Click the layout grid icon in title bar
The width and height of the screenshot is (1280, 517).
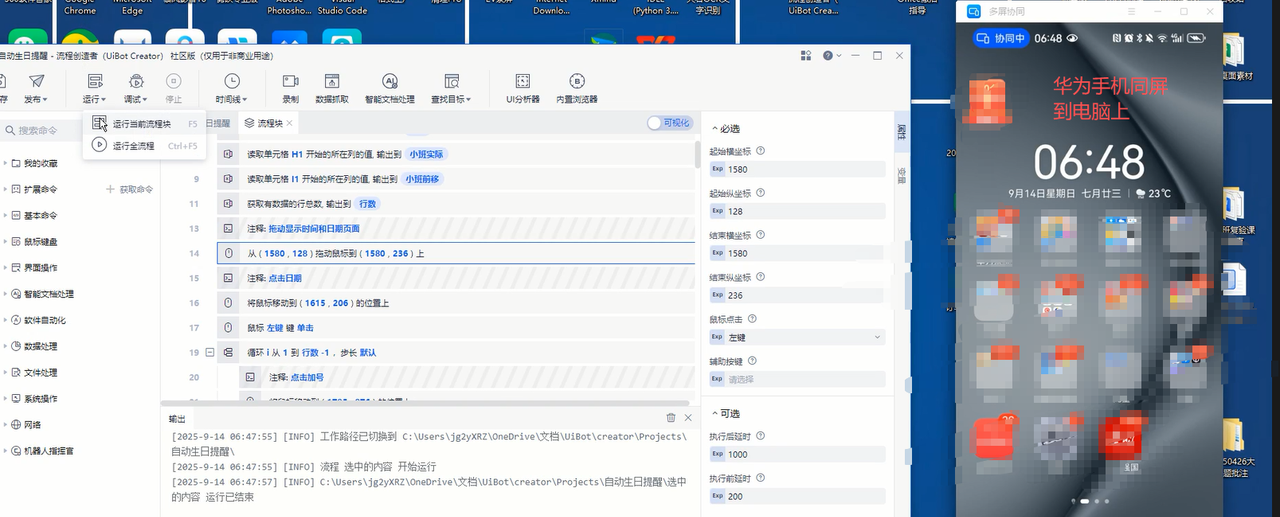[804, 56]
